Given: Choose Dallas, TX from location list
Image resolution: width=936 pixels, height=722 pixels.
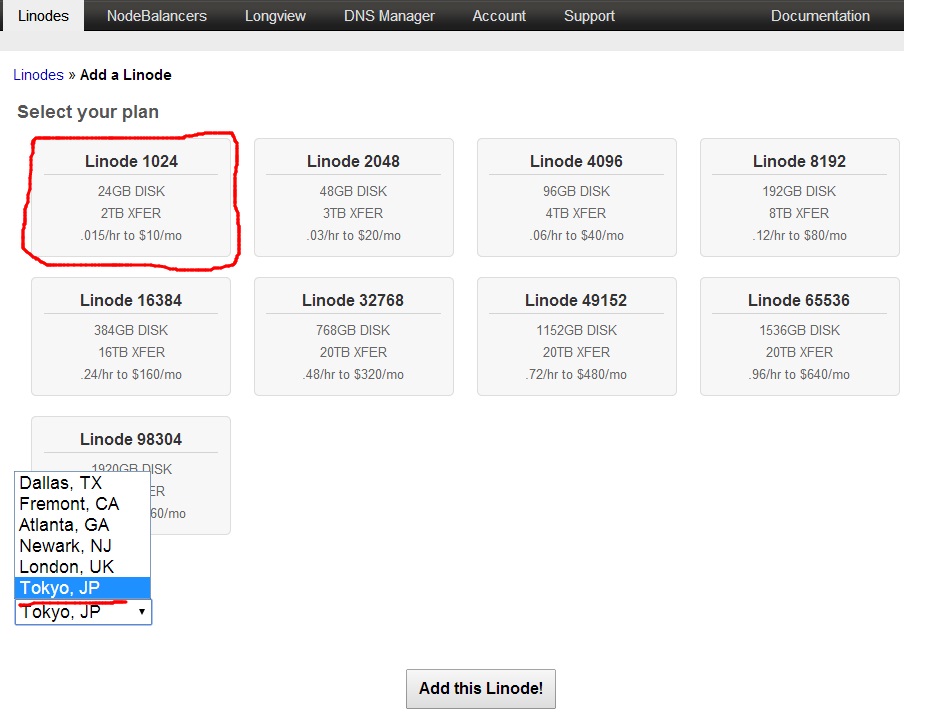Looking at the screenshot, I should (82, 483).
